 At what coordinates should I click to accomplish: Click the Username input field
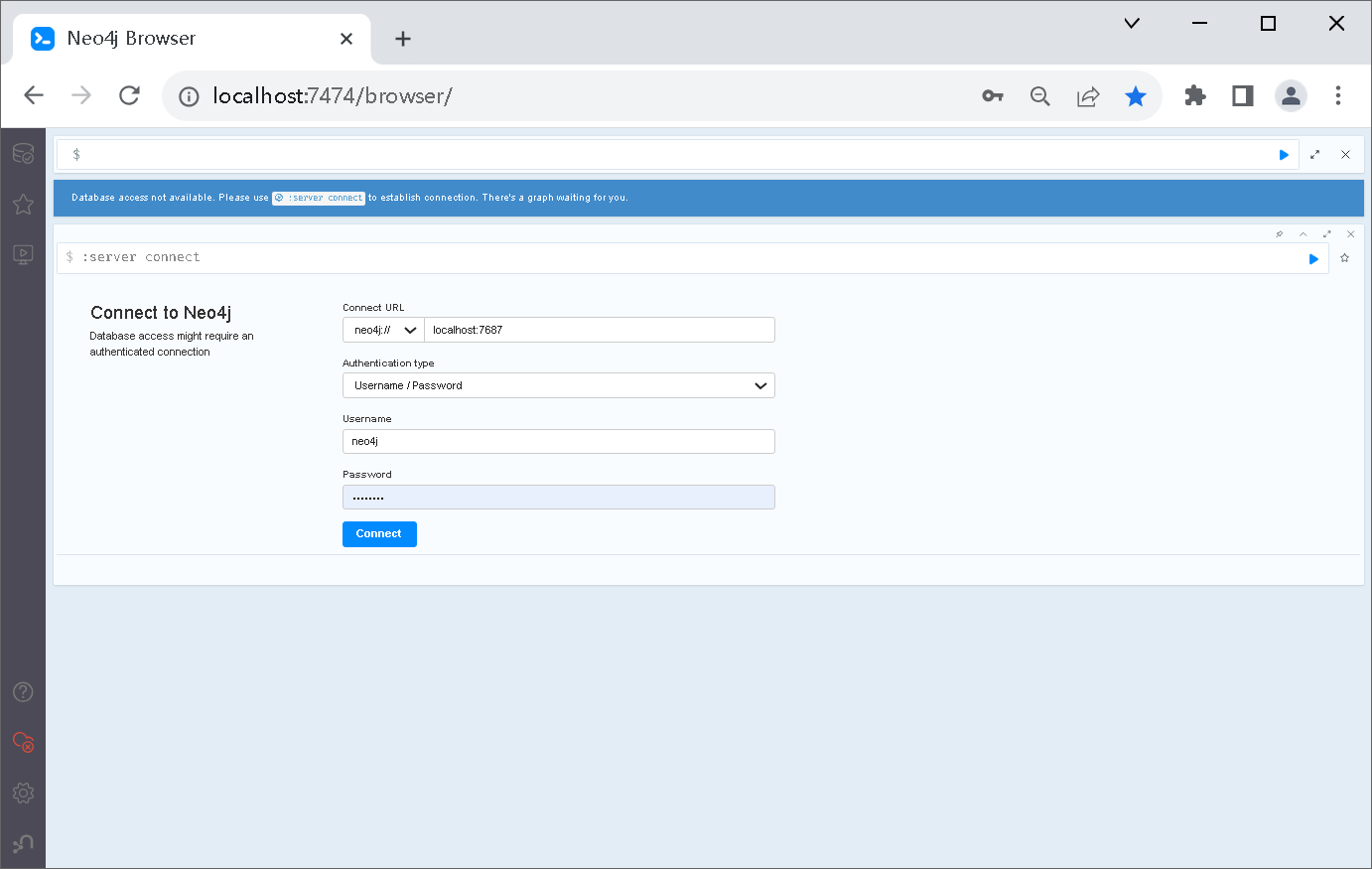559,441
